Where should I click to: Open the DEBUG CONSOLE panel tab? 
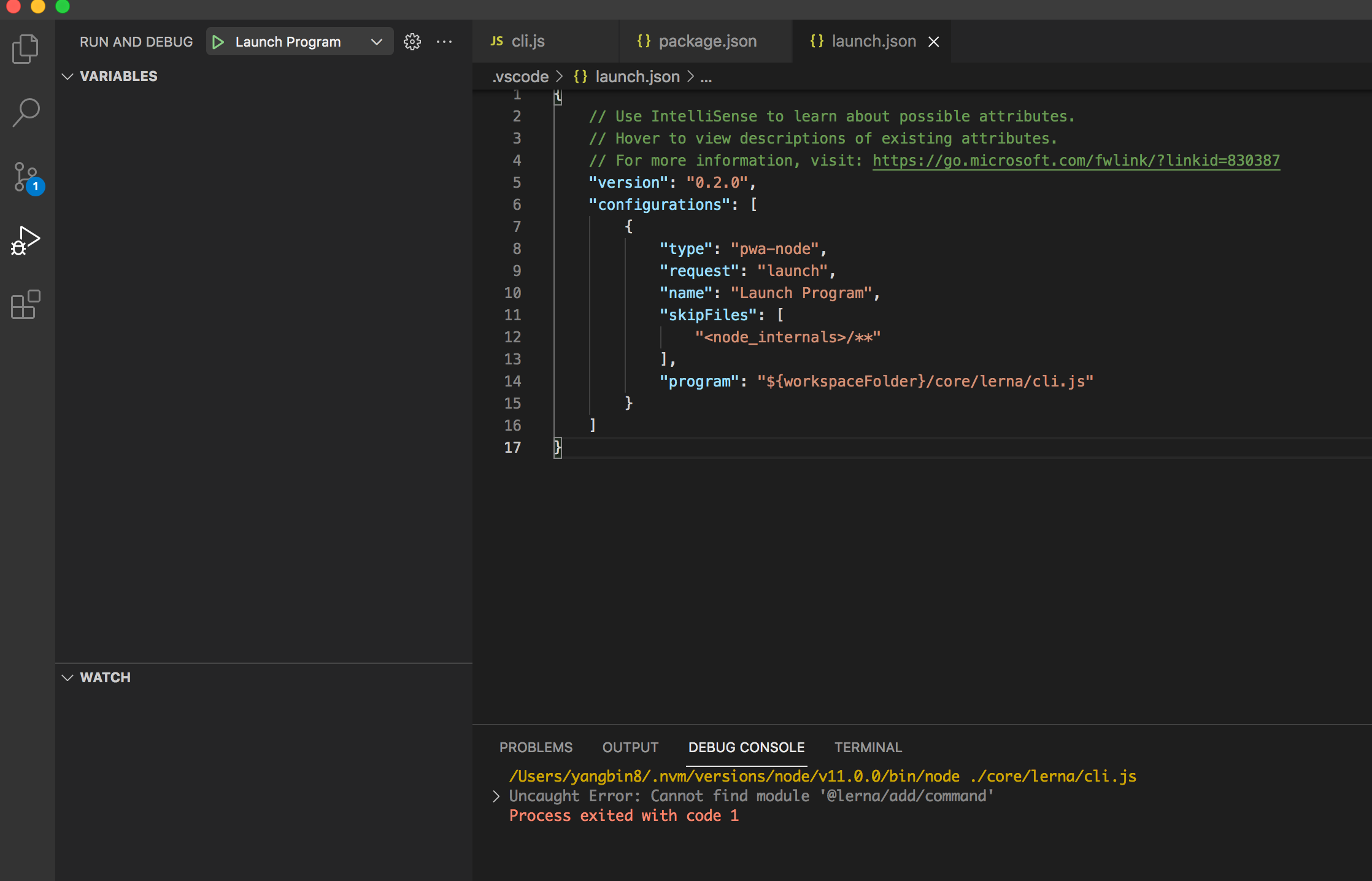coord(746,747)
